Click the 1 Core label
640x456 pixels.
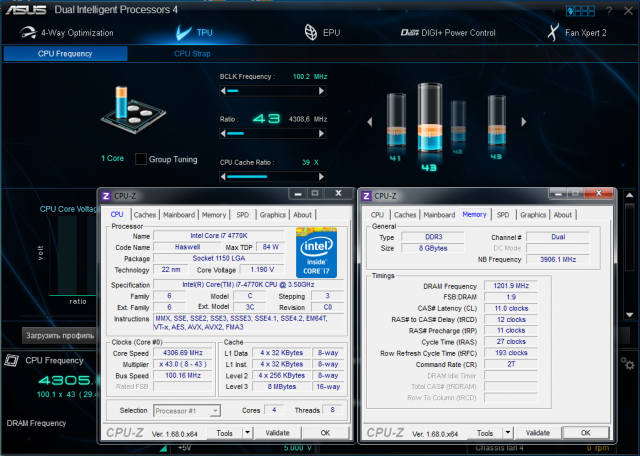click(x=113, y=158)
